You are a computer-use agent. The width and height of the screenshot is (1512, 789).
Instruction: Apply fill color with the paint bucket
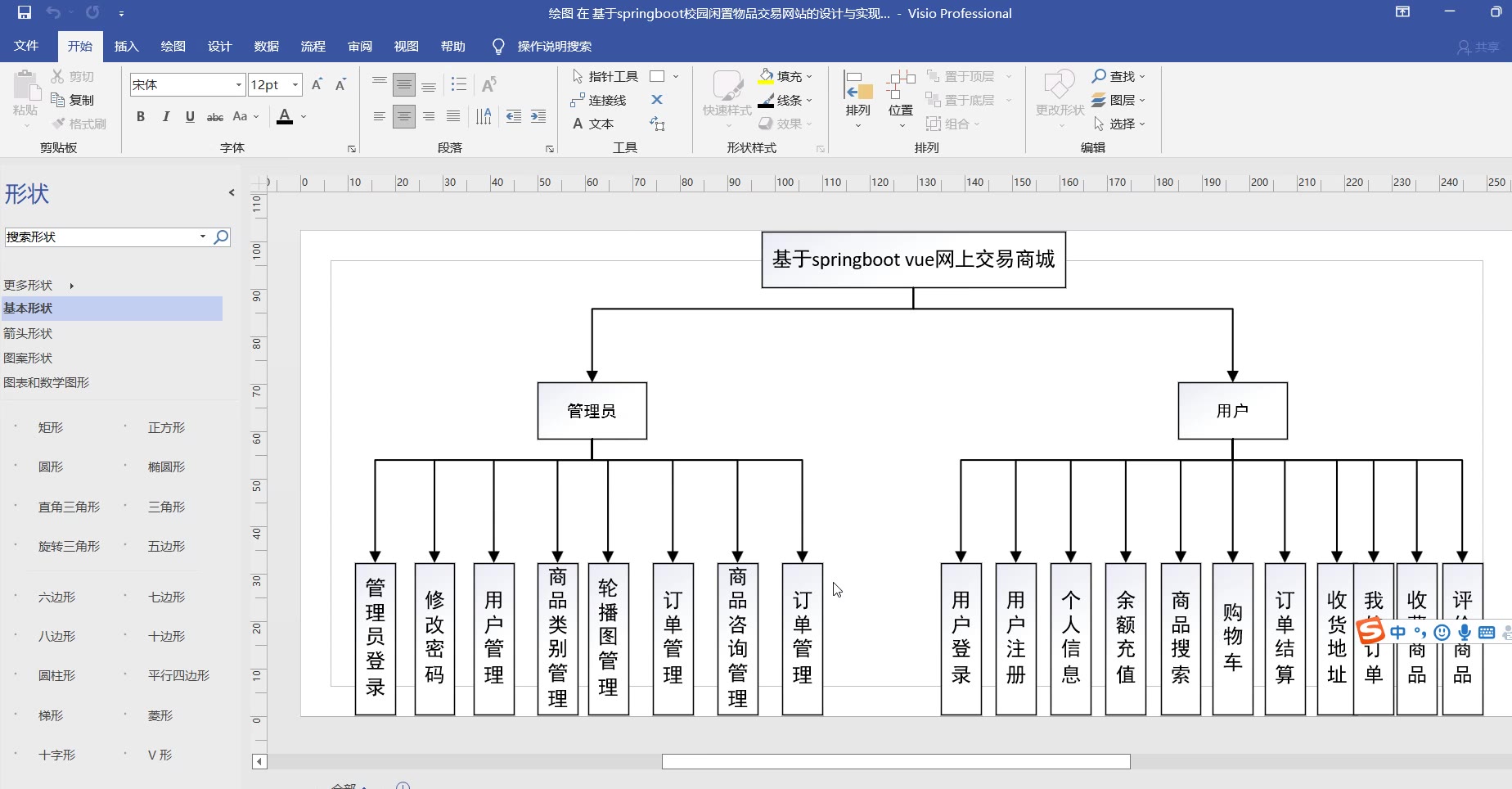tap(767, 76)
